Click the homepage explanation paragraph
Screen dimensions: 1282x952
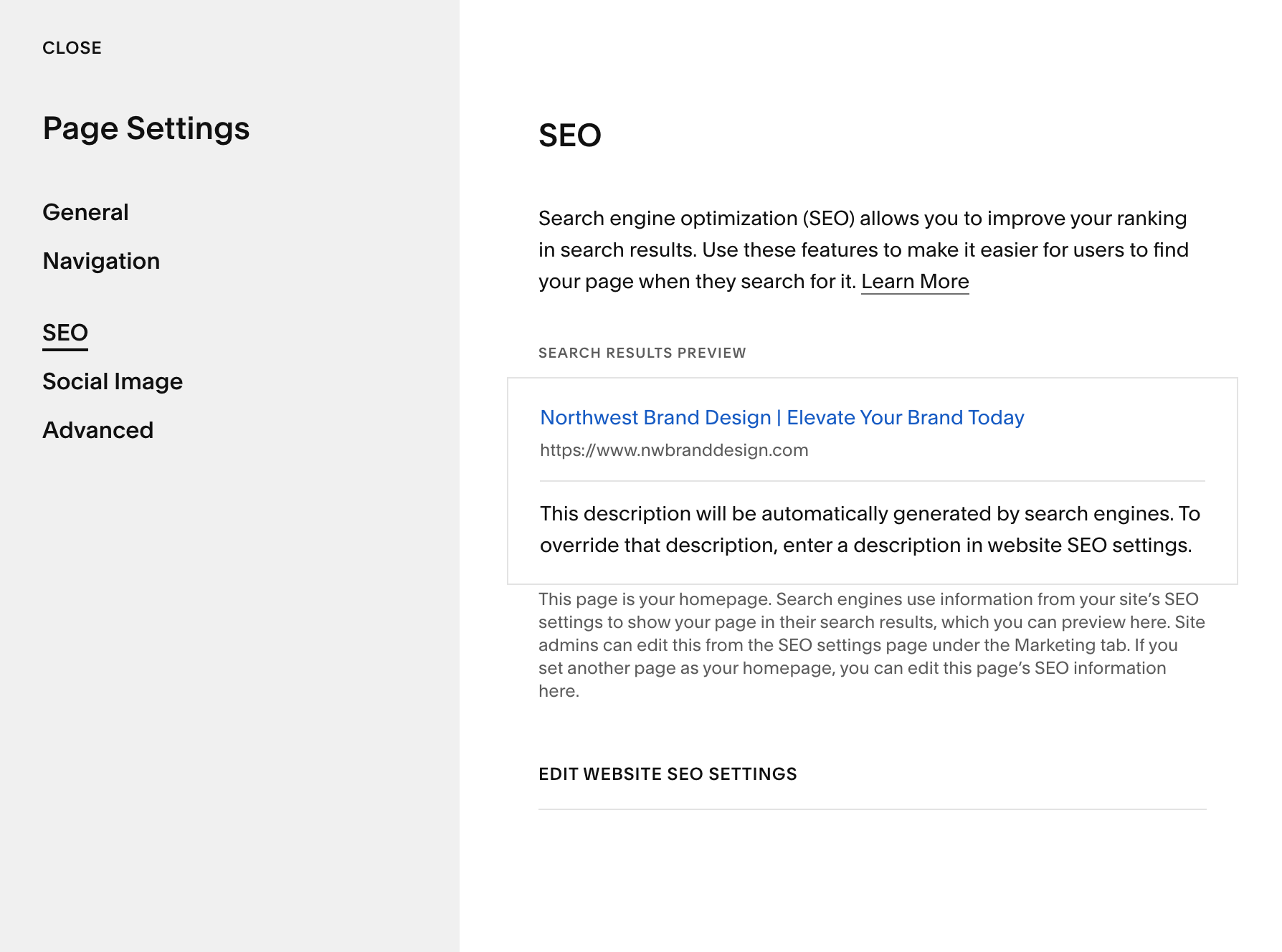(x=871, y=644)
